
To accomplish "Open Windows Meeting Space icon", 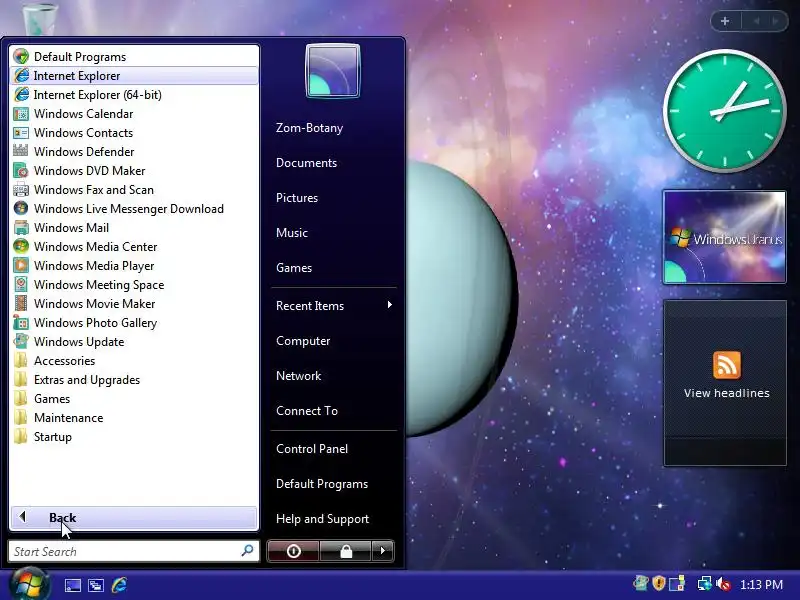I will click(x=21, y=285).
